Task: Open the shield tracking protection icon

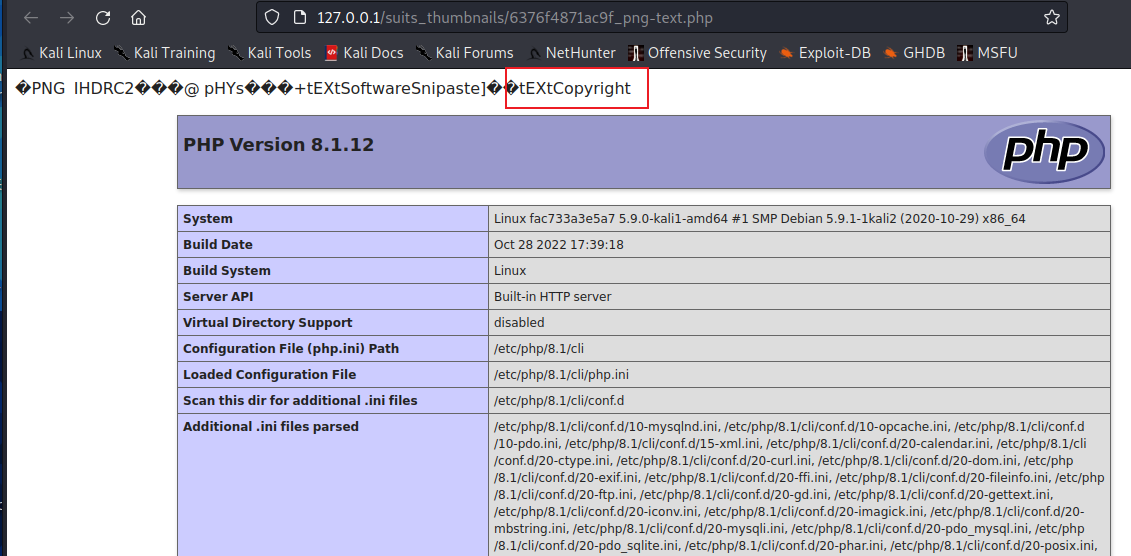Action: tap(271, 17)
